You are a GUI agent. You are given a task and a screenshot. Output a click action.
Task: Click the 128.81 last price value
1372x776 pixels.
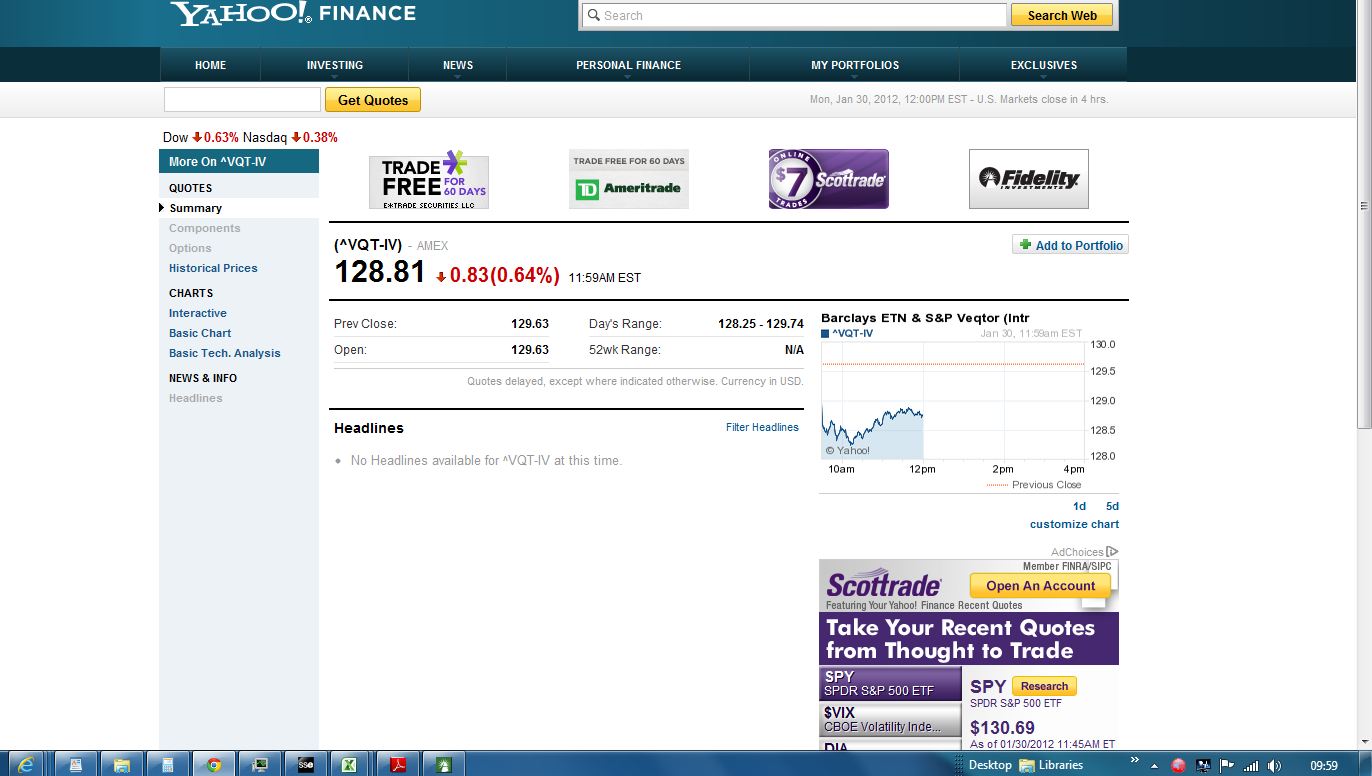[380, 272]
